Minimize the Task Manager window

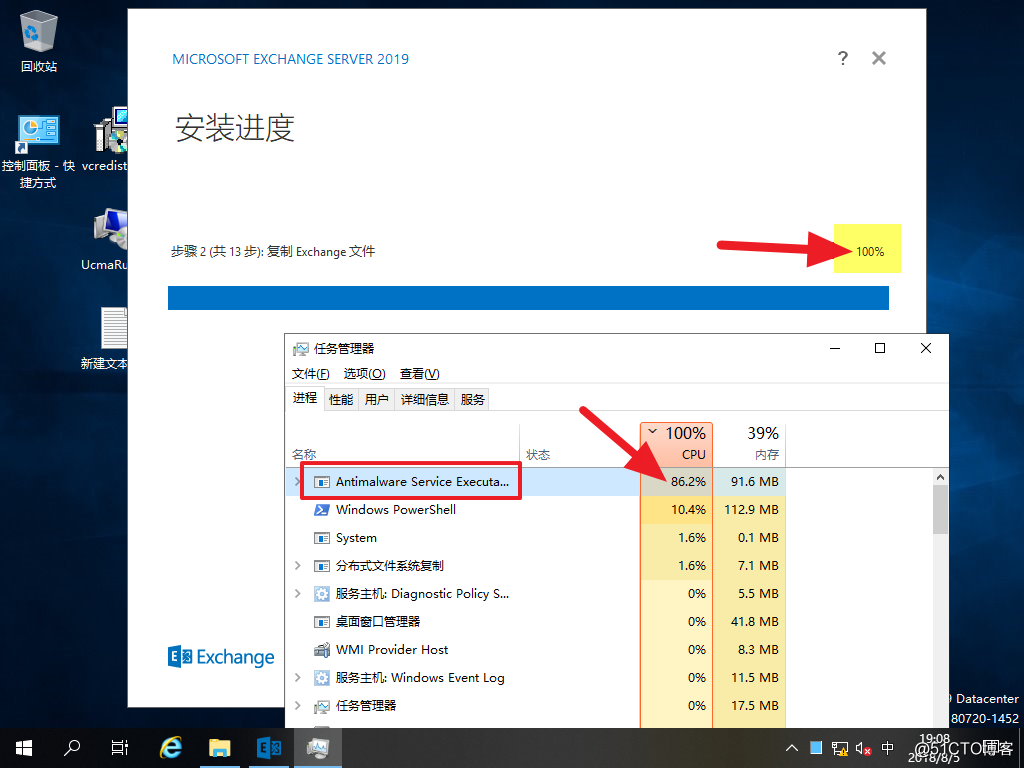click(x=835, y=349)
